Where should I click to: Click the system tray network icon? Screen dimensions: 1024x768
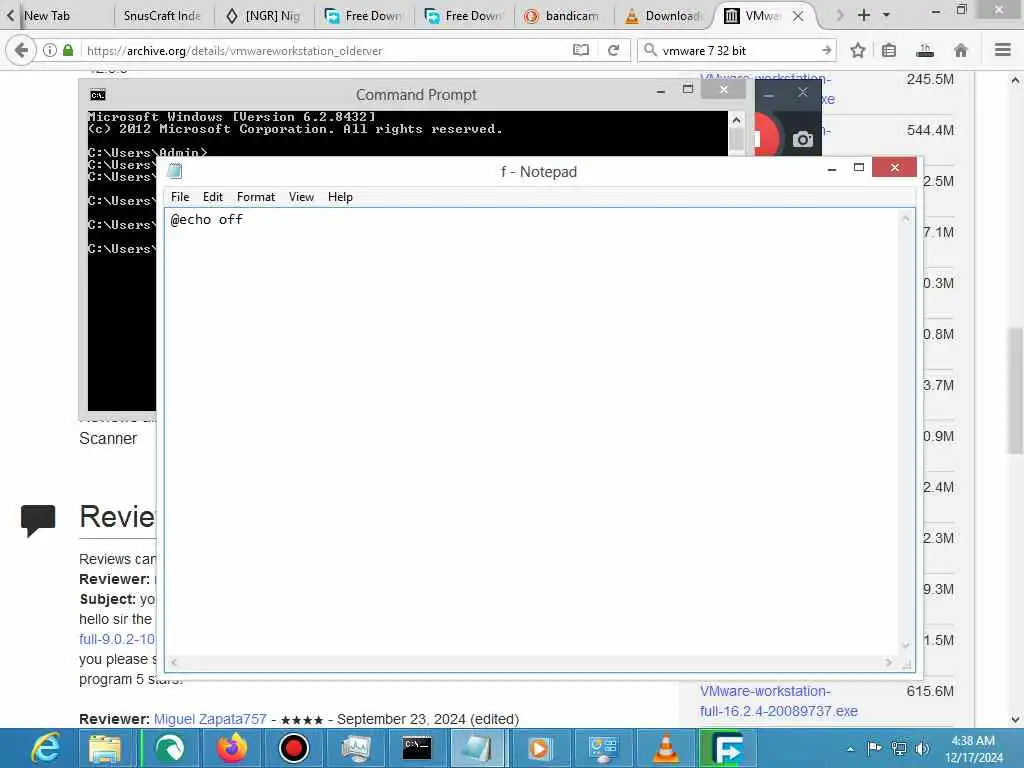click(899, 748)
